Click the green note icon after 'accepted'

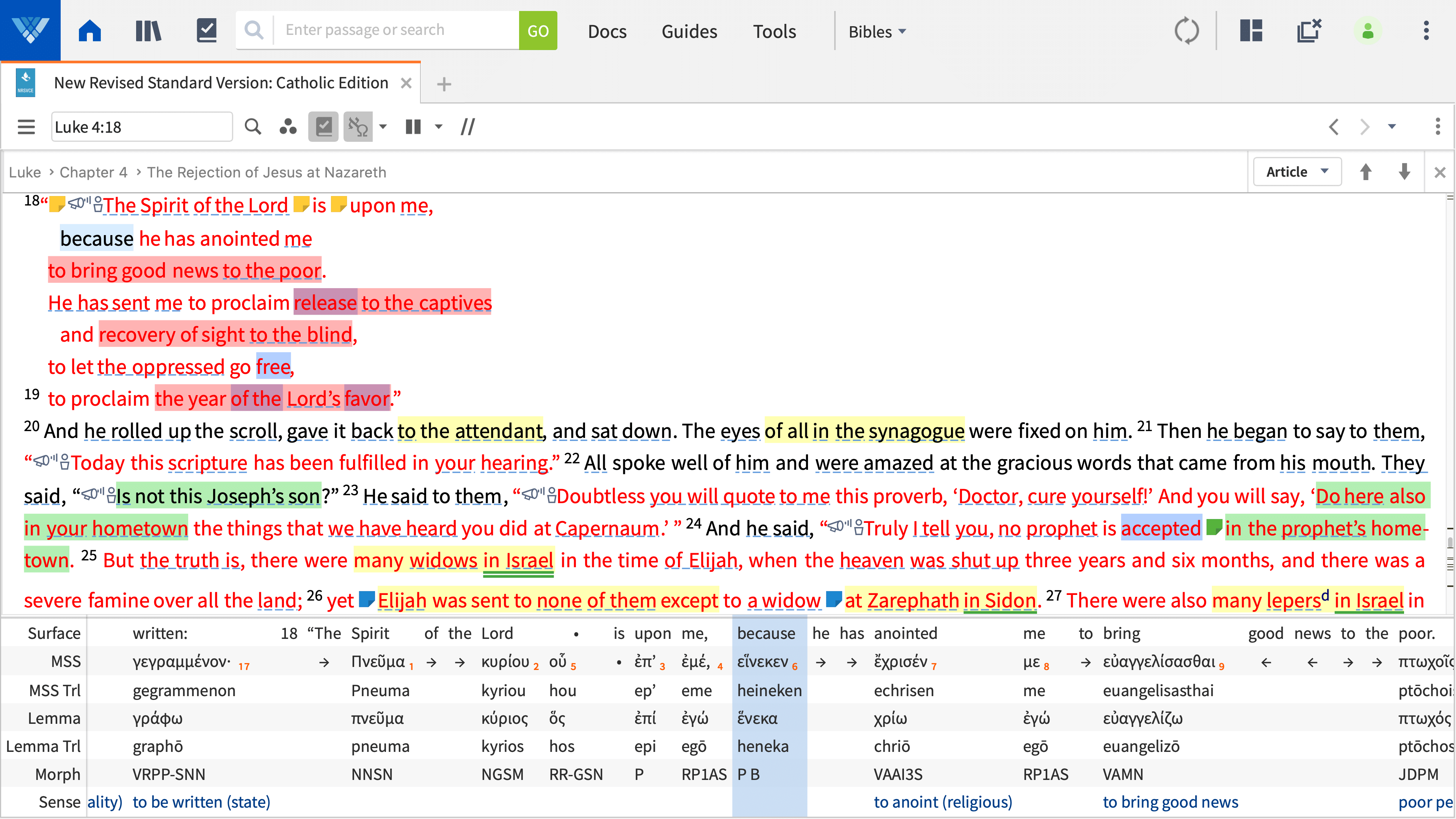pyautogui.click(x=1214, y=527)
